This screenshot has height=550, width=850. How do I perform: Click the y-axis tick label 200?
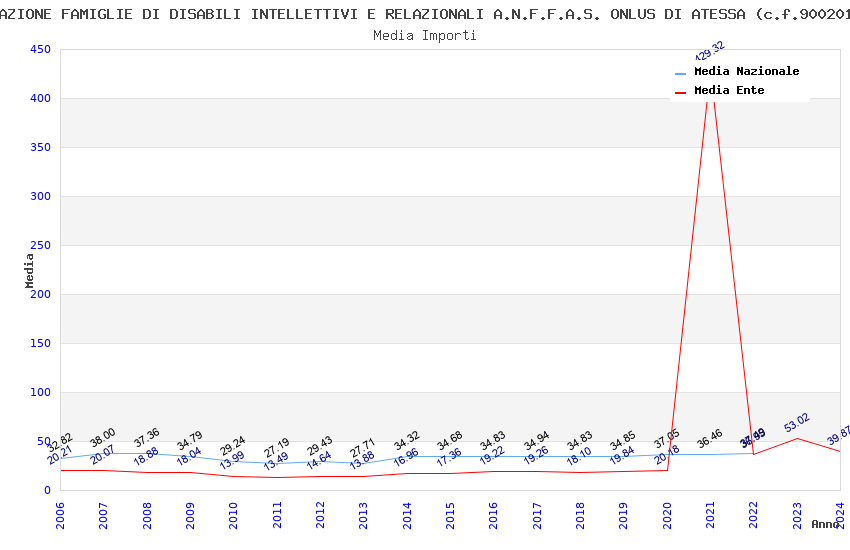40,294
